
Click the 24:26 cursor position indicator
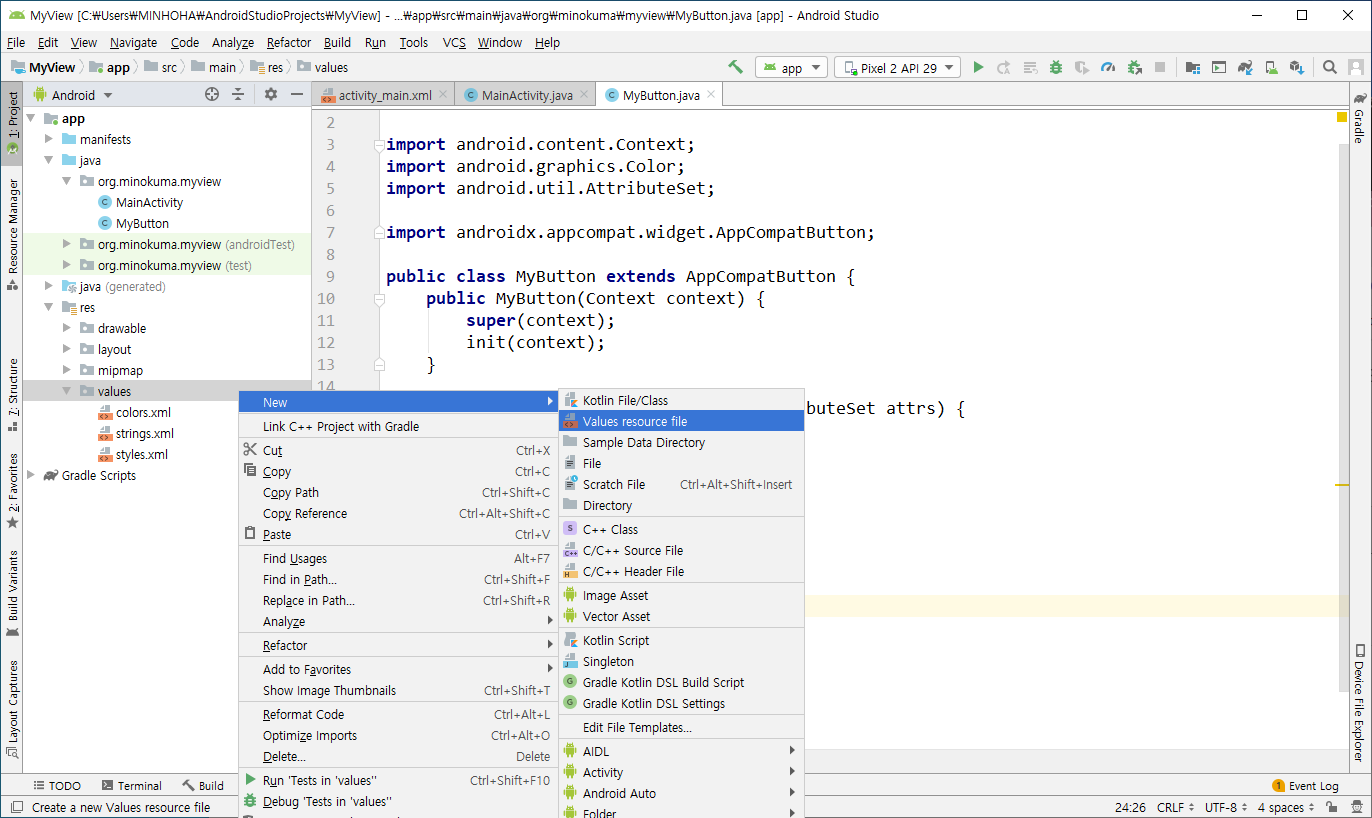pos(1130,807)
